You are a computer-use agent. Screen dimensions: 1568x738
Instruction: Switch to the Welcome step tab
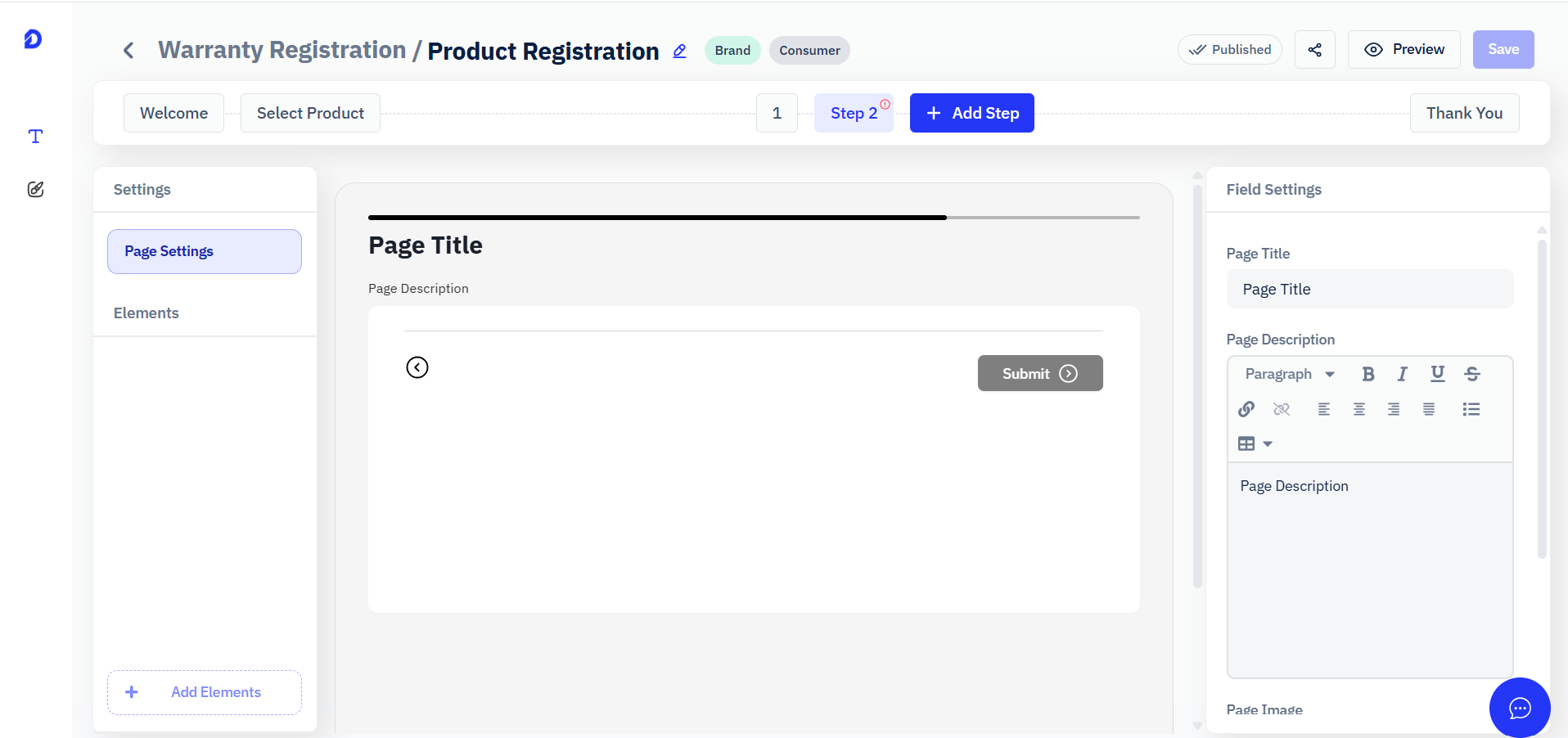[173, 113]
